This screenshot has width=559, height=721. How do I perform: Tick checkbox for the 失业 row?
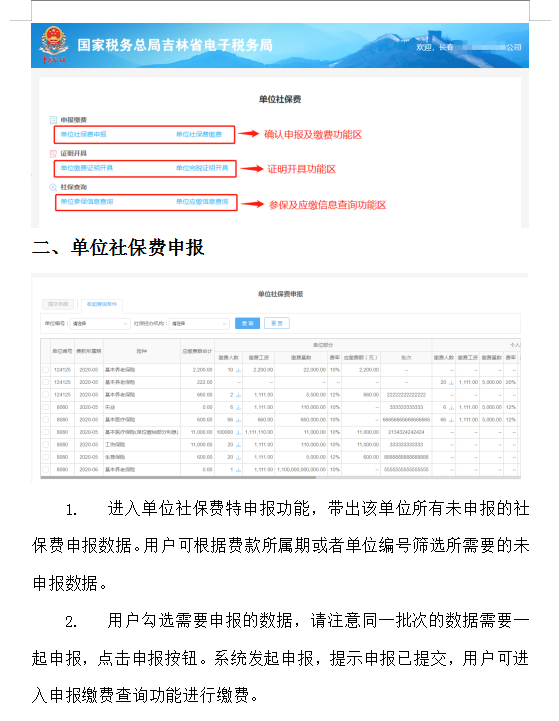tap(46, 407)
